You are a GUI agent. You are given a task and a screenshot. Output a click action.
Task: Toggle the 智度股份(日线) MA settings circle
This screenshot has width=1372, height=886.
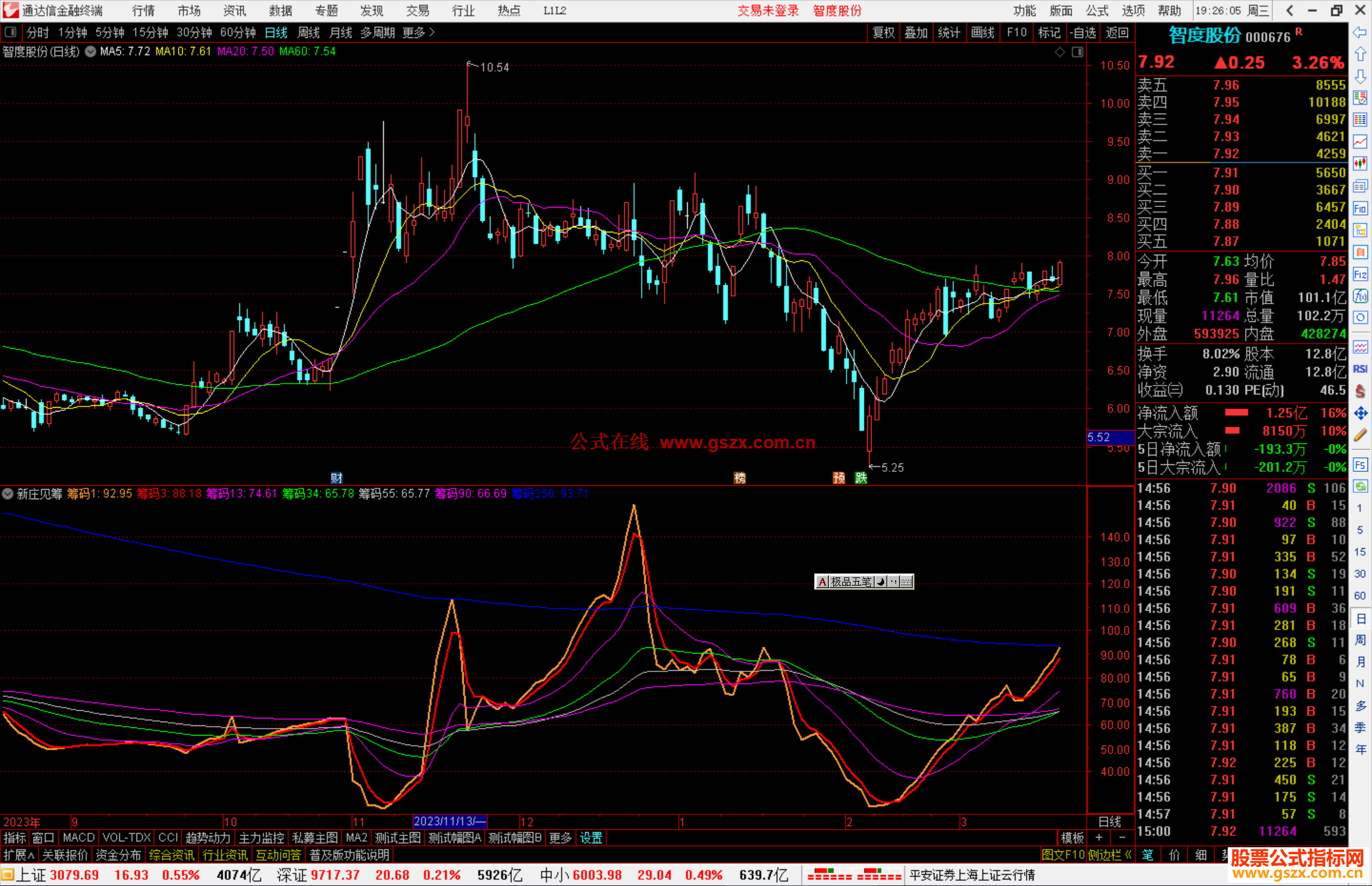(x=91, y=51)
